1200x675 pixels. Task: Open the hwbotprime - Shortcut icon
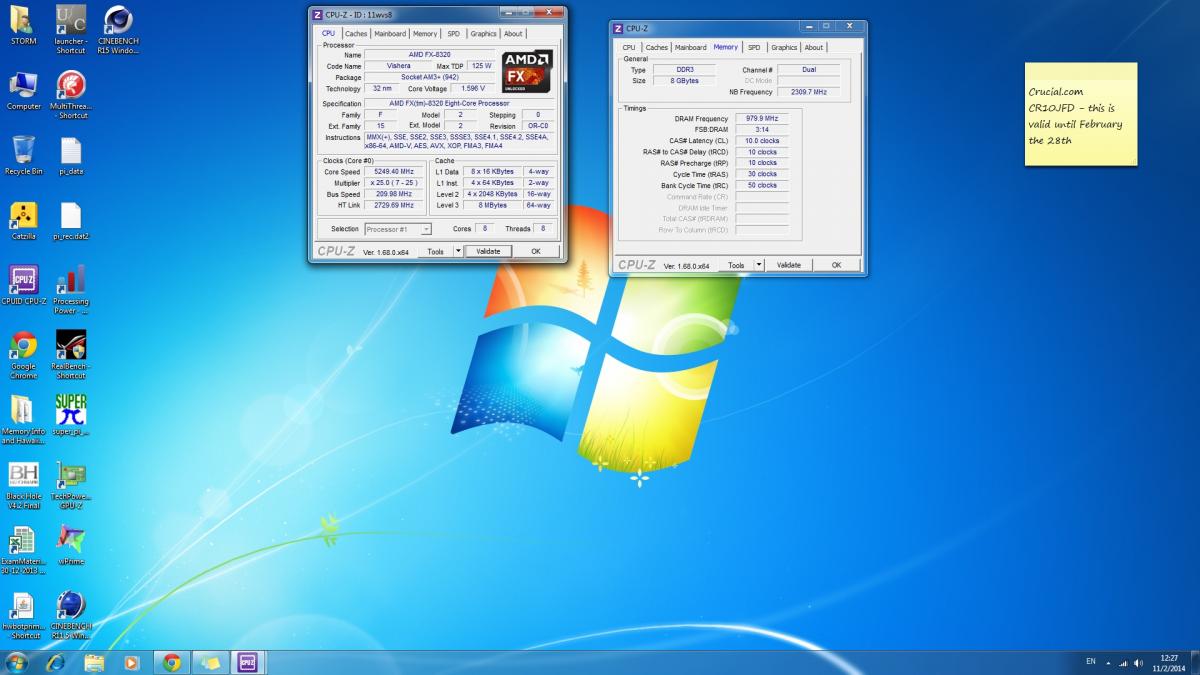[x=23, y=614]
